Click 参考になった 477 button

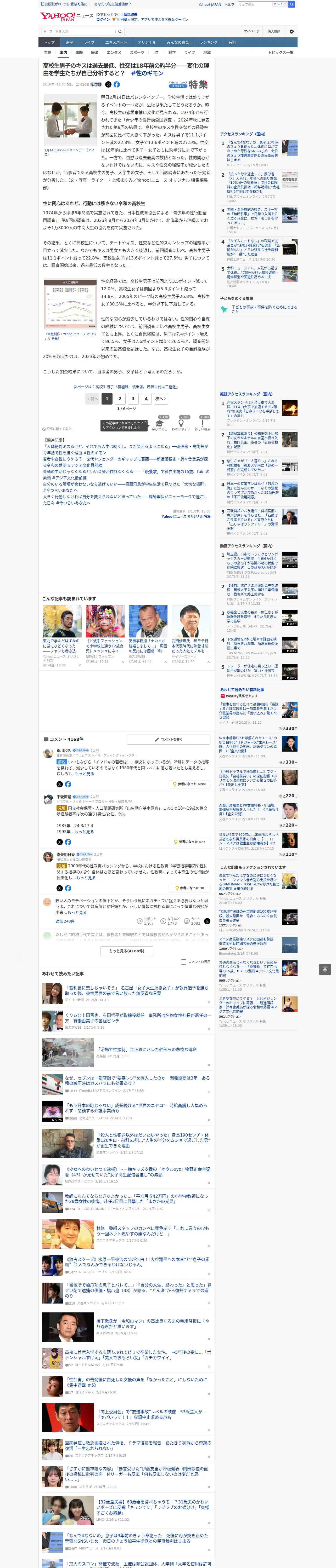pyautogui.click(x=190, y=842)
